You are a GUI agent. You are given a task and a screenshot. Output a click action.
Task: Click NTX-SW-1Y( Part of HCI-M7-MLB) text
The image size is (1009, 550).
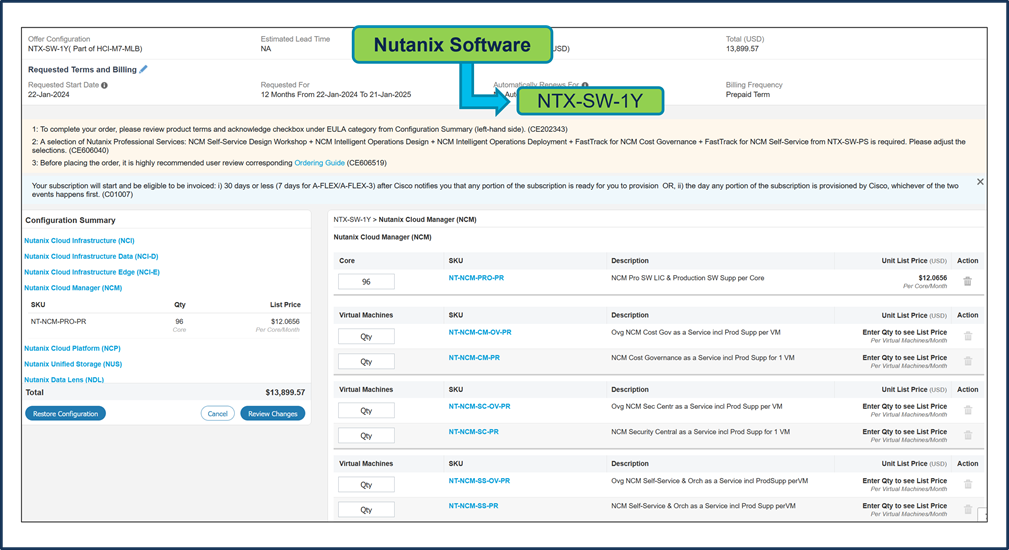(x=85, y=48)
